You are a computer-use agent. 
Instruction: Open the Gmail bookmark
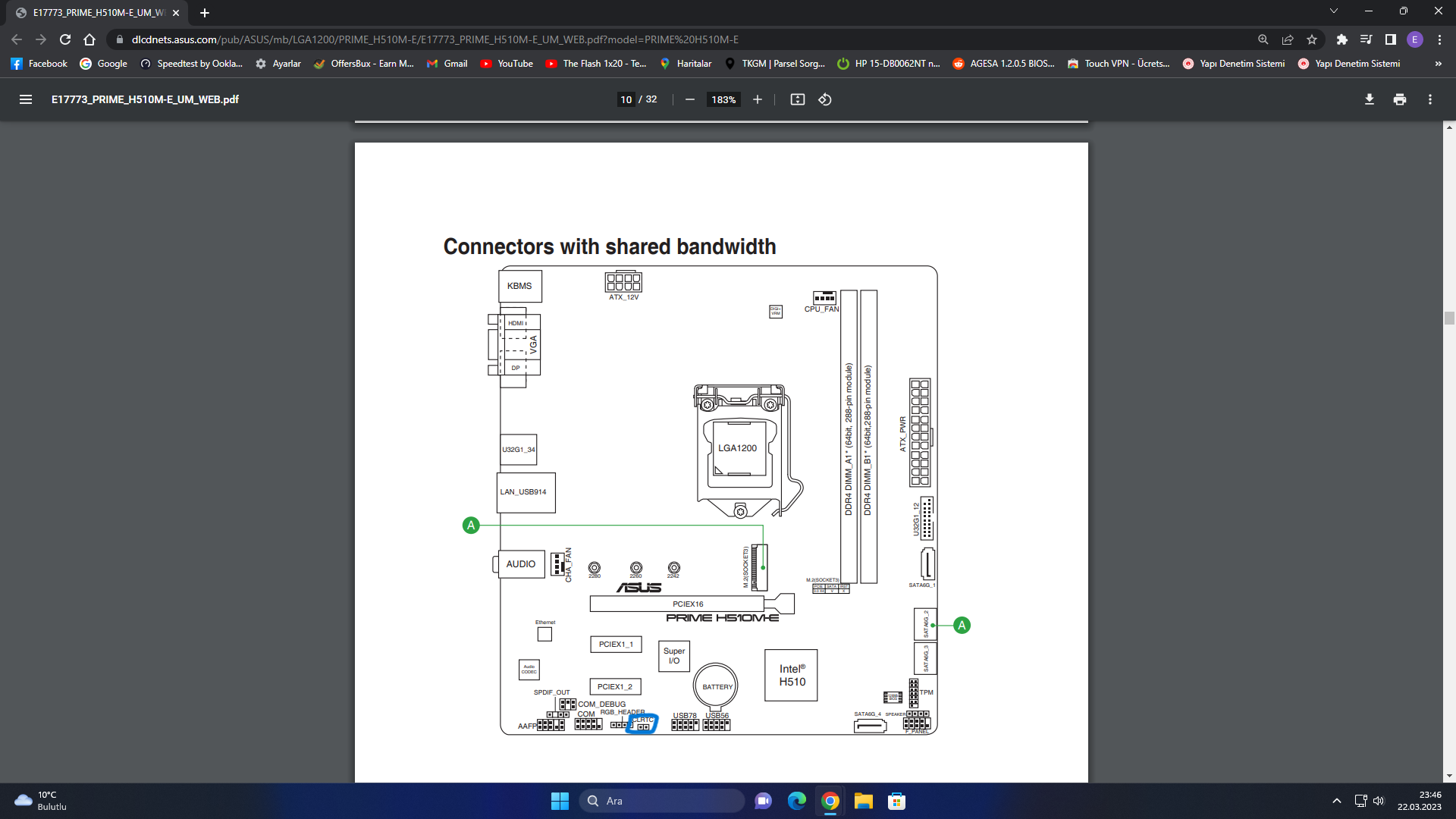(447, 64)
